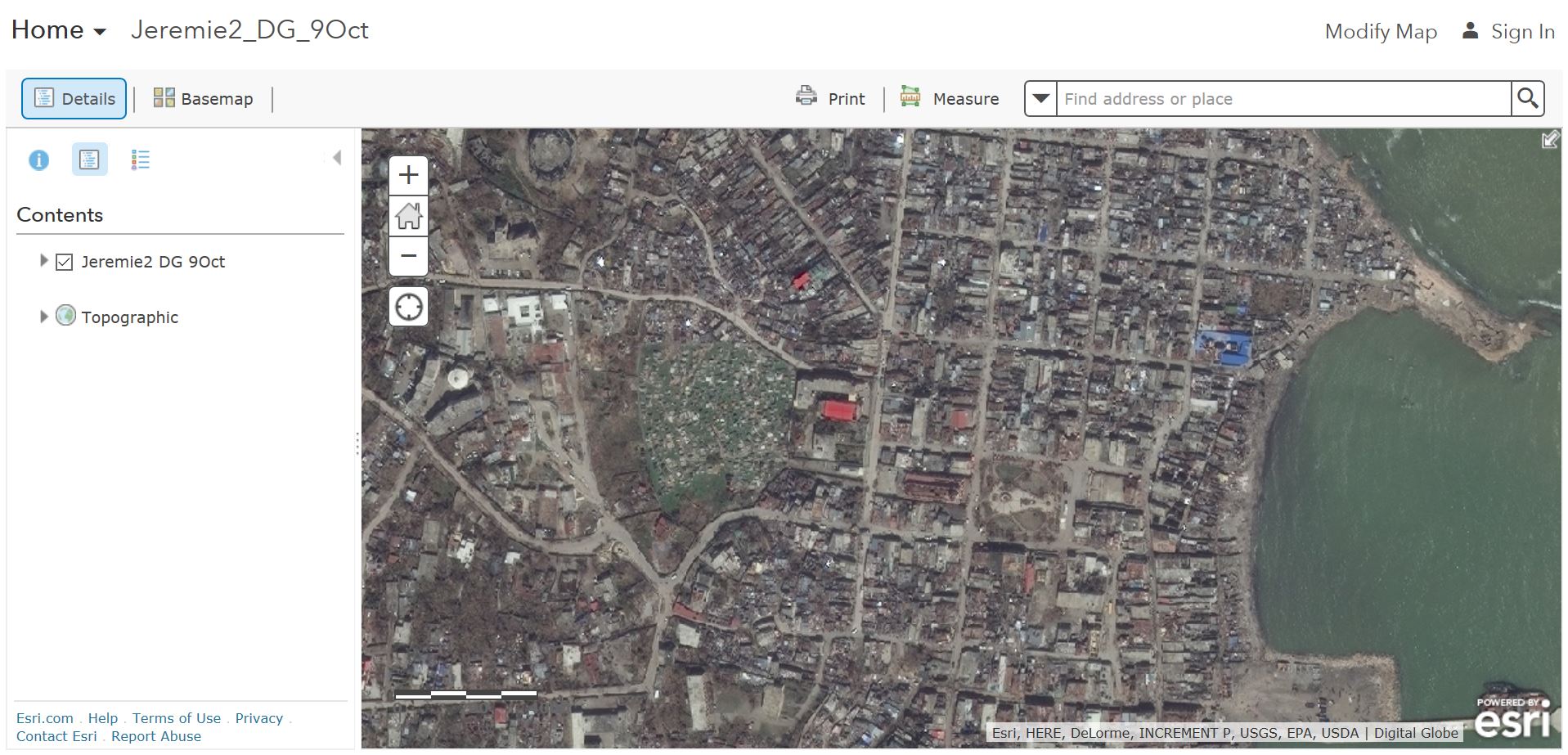Open the search source dropdown arrow
1568x755 pixels.
(x=1040, y=98)
